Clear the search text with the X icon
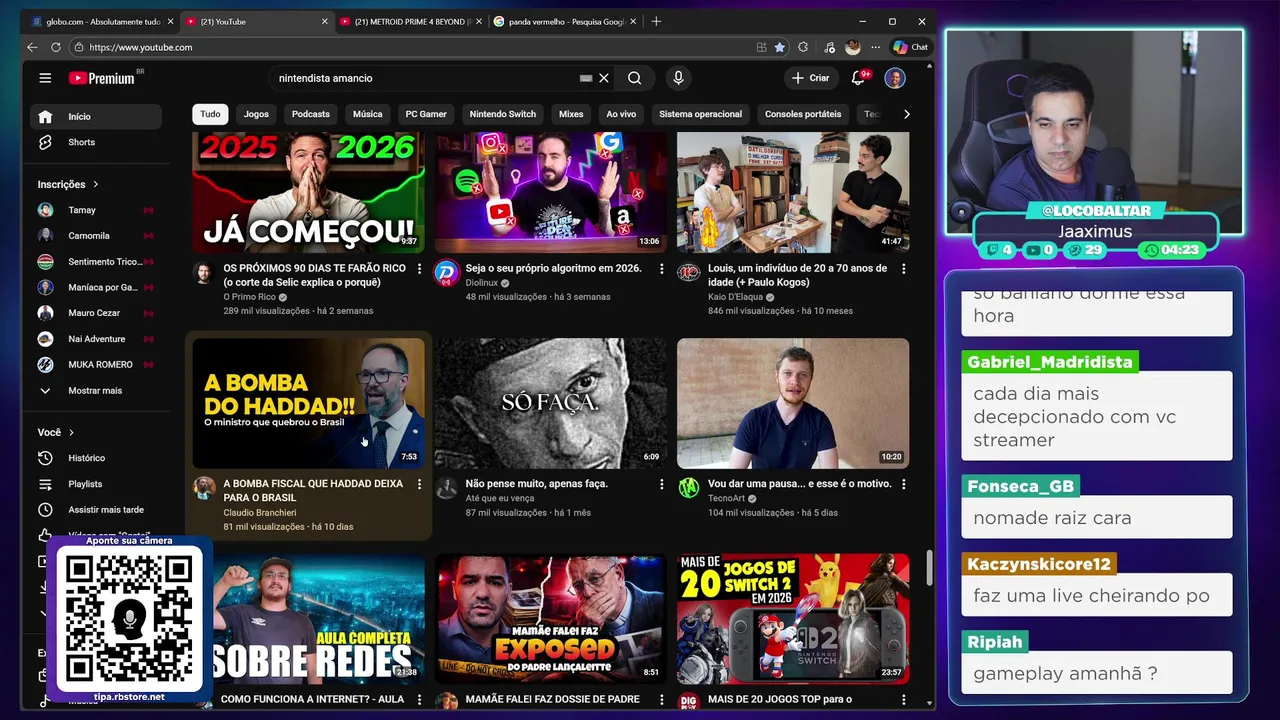 604,78
